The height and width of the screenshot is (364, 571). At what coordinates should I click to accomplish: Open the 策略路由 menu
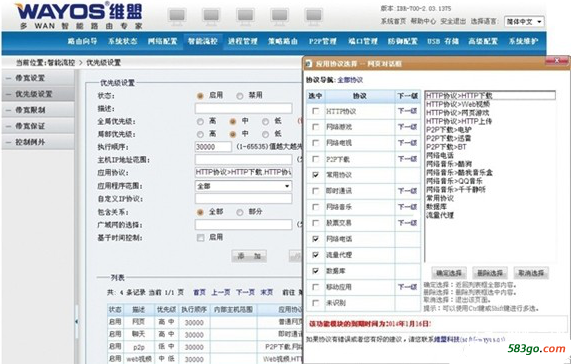pos(283,41)
